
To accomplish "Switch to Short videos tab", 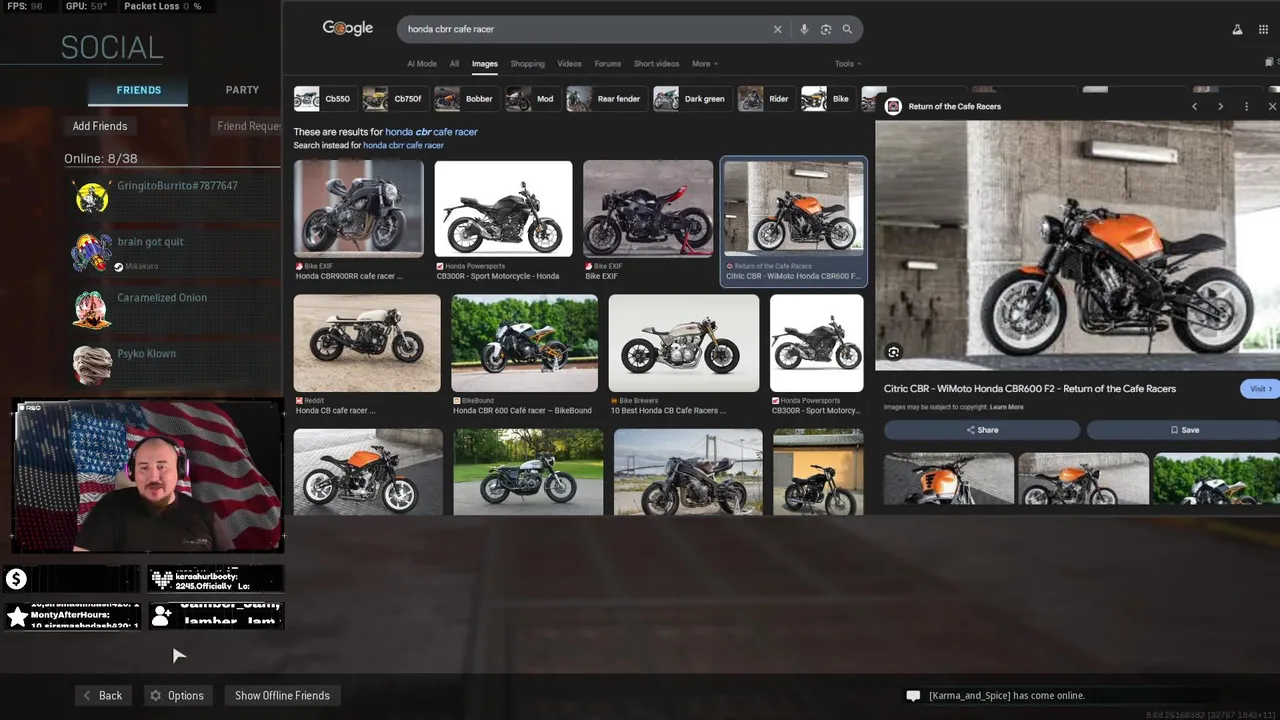I will pos(656,64).
